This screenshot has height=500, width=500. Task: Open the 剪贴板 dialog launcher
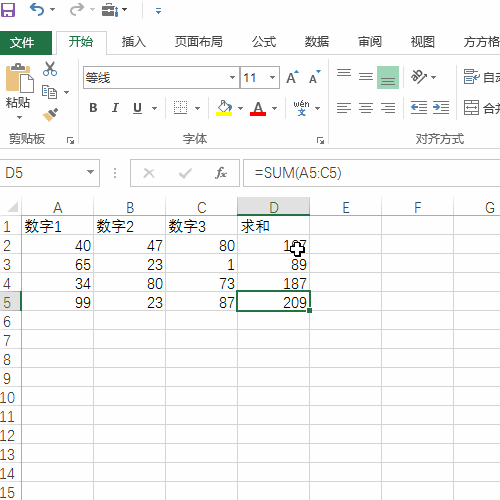tap(70, 141)
